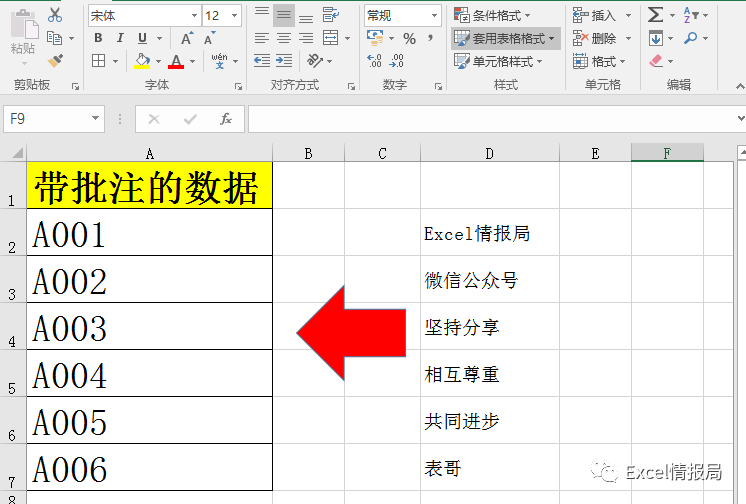Image resolution: width=746 pixels, height=504 pixels.
Task: Apply percent style
Action: click(x=409, y=38)
